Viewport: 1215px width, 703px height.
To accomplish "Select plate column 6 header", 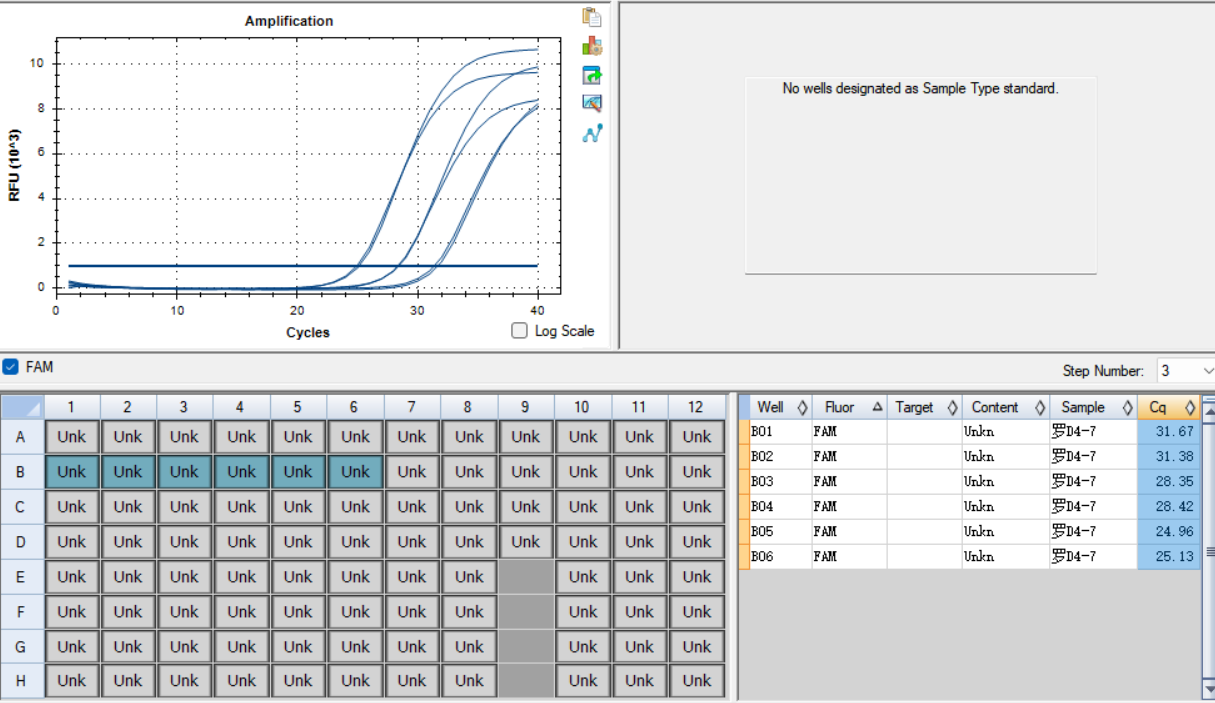I will point(355,407).
